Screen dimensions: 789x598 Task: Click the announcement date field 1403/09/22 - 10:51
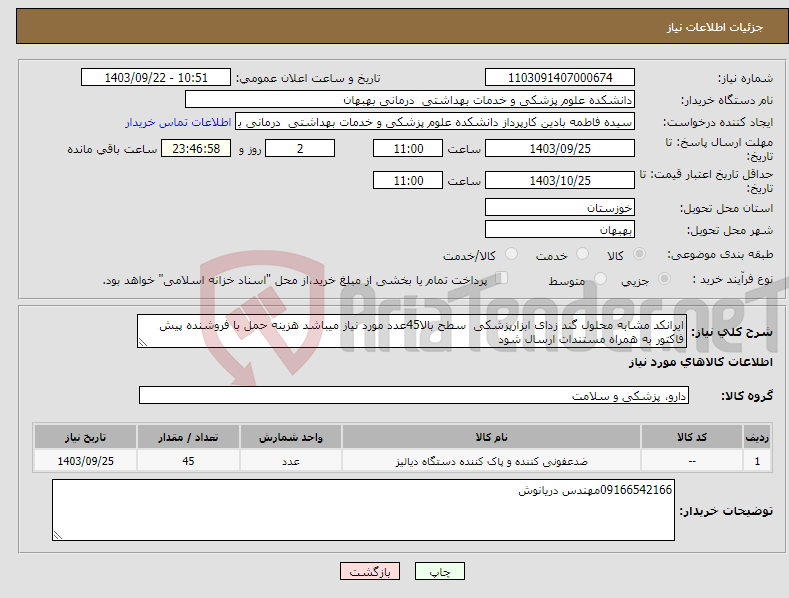pyautogui.click(x=155, y=78)
